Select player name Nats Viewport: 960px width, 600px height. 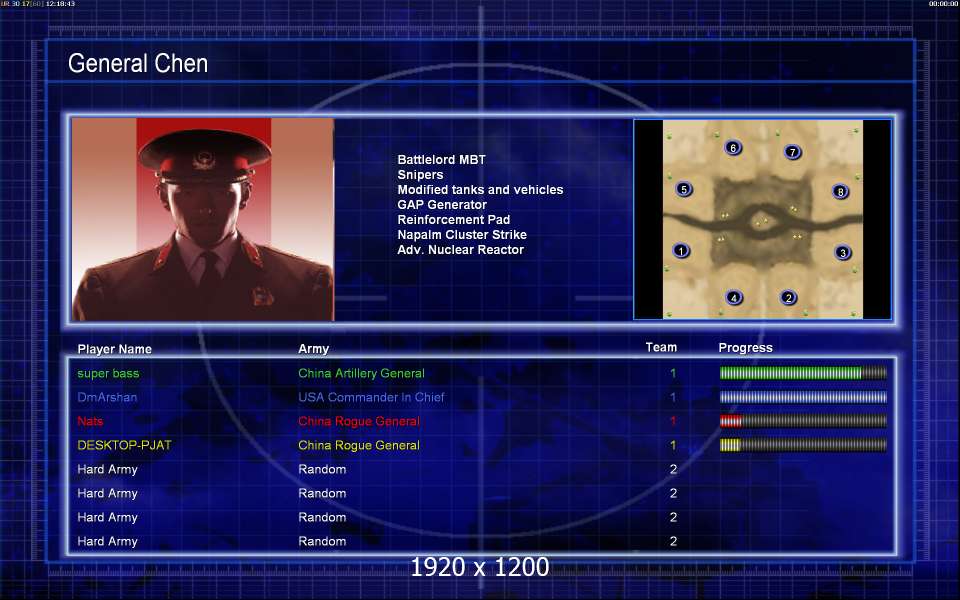tap(90, 421)
